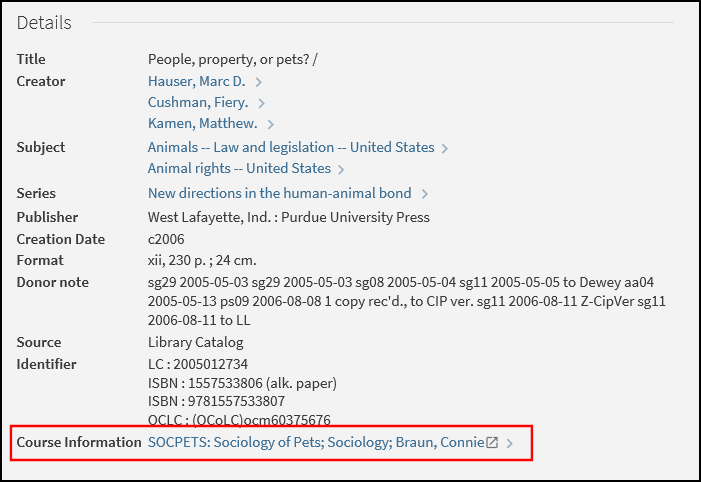Open SOCPETS Sociology of Pets course link
This screenshot has height=482, width=701.
pos(315,442)
